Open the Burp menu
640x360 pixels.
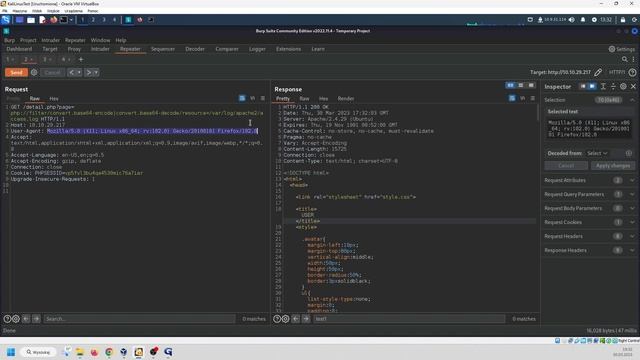tap(9, 40)
